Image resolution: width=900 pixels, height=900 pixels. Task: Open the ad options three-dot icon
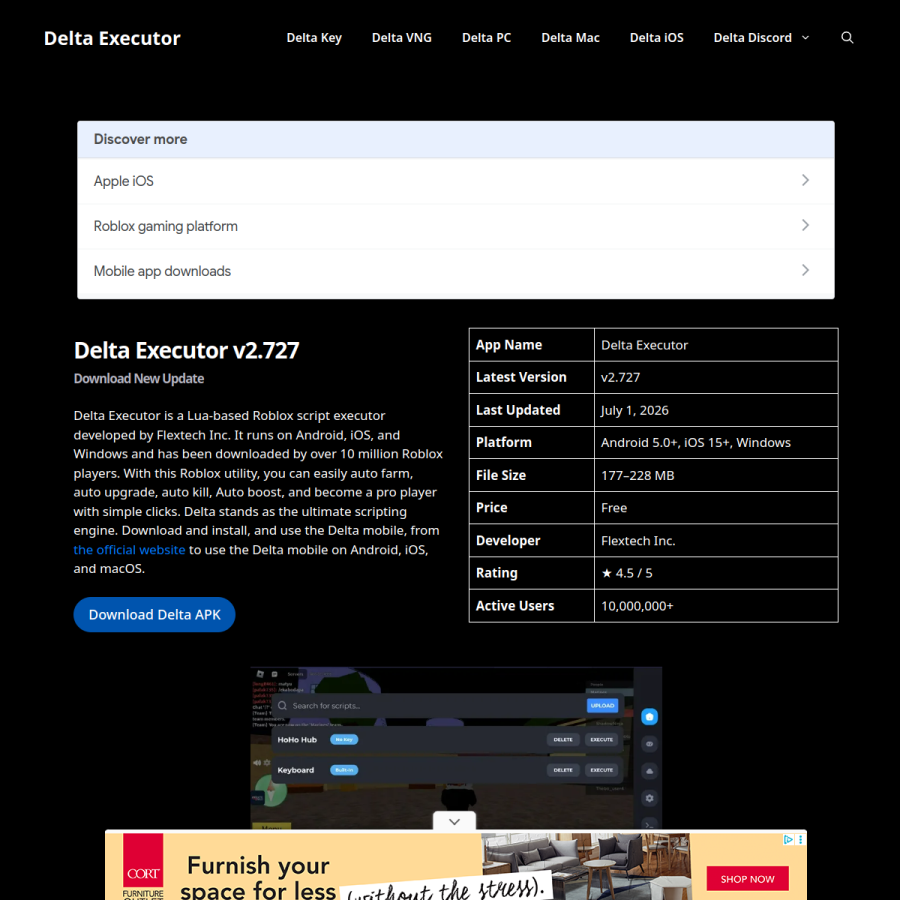800,840
